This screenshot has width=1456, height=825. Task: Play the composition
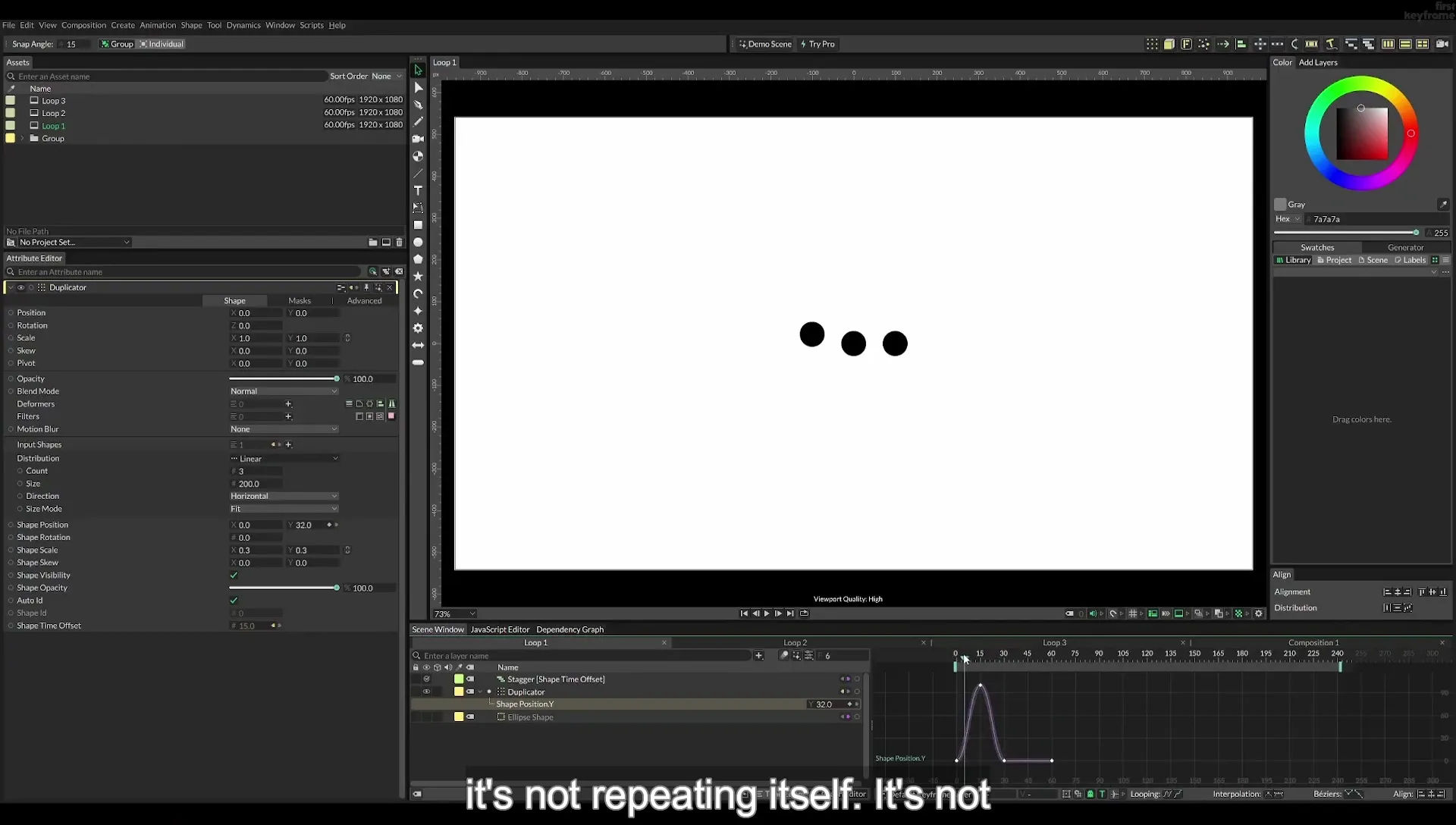tap(767, 614)
